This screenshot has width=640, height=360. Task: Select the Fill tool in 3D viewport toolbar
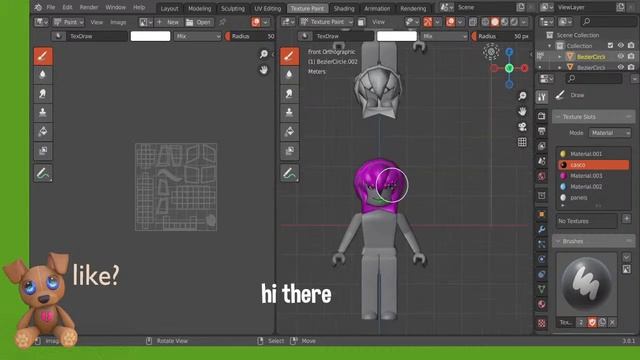tap(289, 131)
